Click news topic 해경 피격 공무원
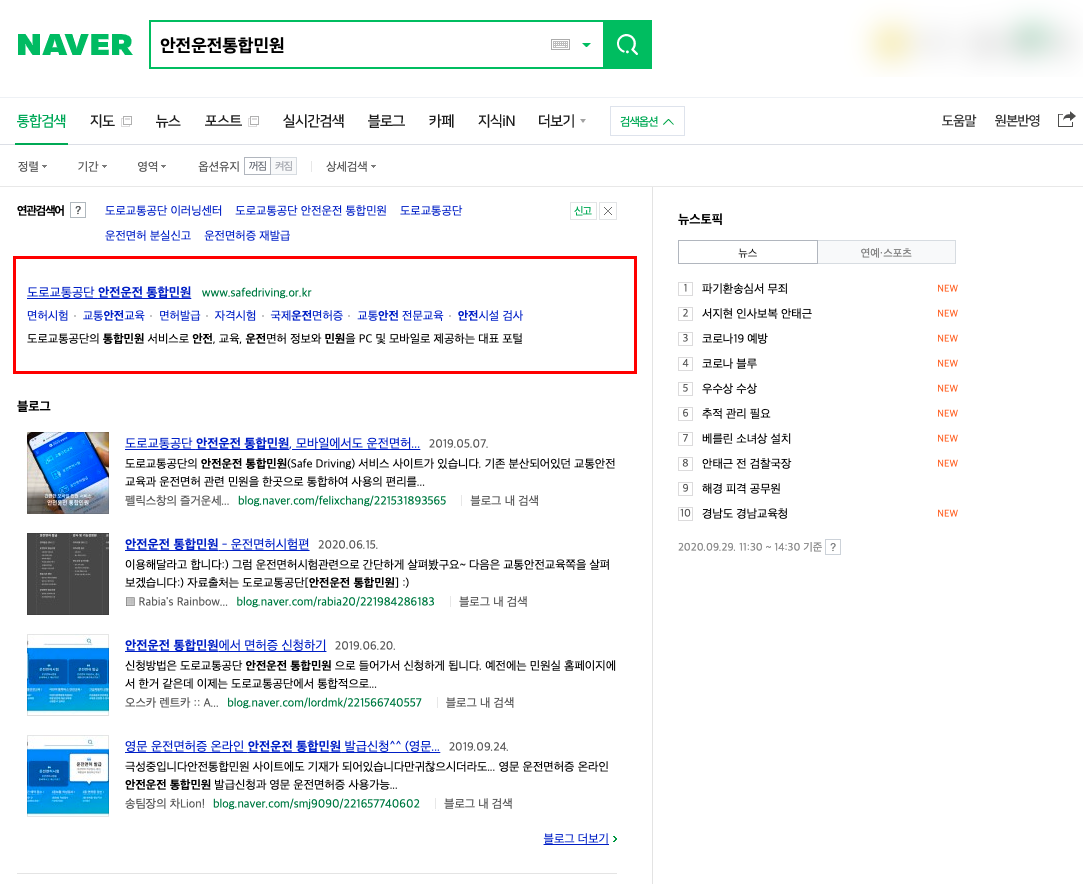This screenshot has width=1083, height=884. pyautogui.click(x=741, y=488)
